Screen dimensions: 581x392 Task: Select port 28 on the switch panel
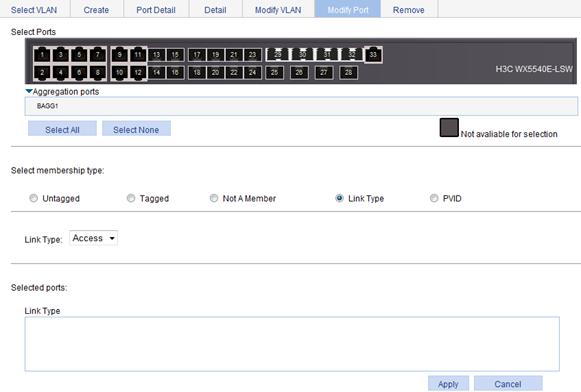[x=349, y=73]
